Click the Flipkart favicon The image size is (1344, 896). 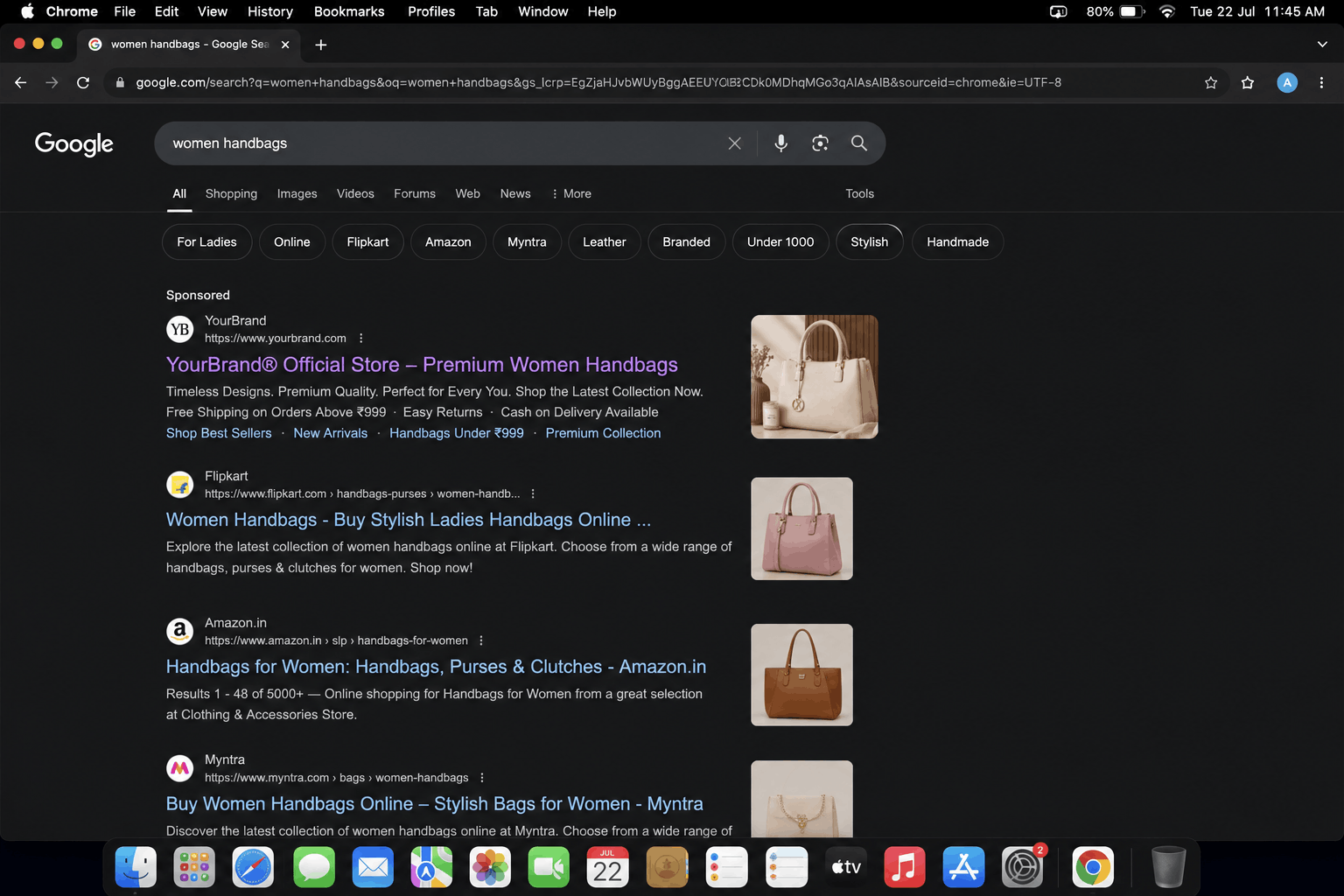[180, 485]
